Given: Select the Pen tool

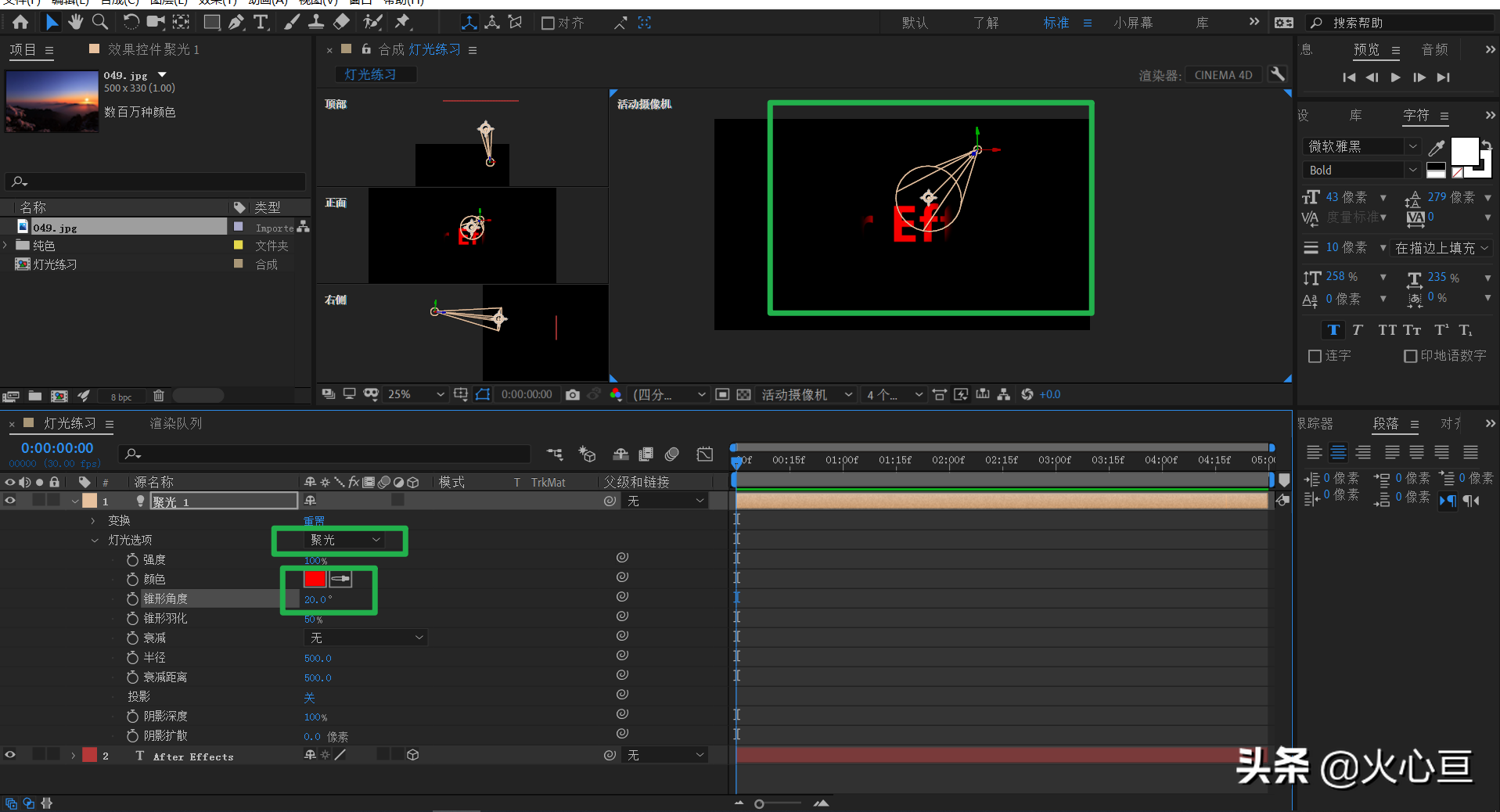Looking at the screenshot, I should click(236, 22).
